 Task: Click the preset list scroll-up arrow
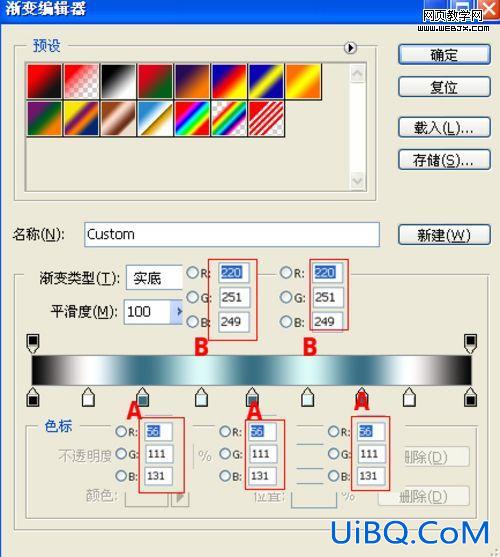(357, 74)
